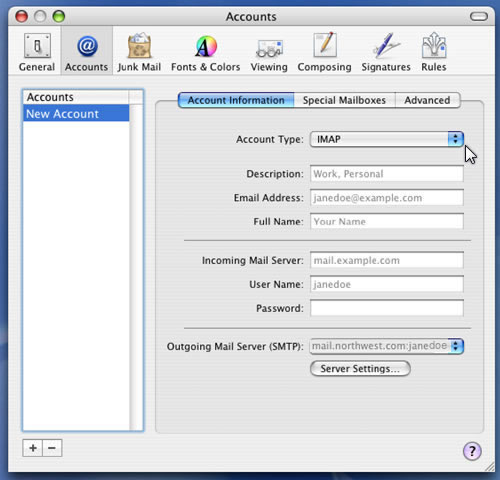Expand the Account Type IMAP dropdown
Image resolution: width=500 pixels, height=480 pixels.
(x=387, y=139)
